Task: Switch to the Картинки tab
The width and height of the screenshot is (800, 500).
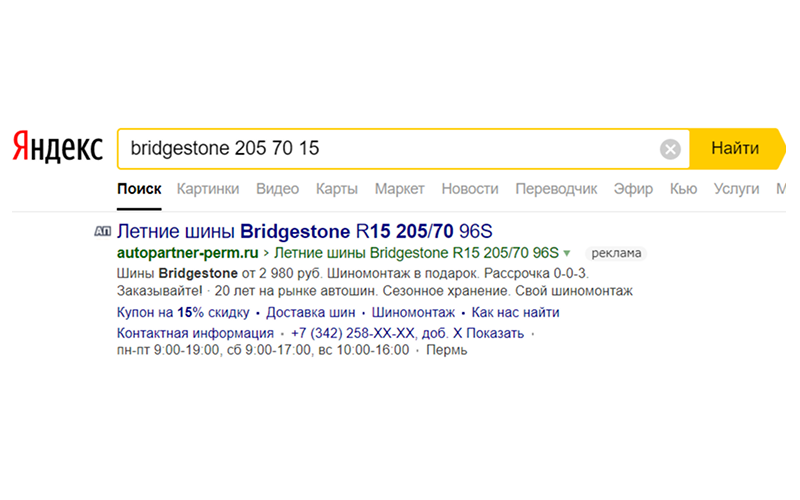Action: point(208,188)
